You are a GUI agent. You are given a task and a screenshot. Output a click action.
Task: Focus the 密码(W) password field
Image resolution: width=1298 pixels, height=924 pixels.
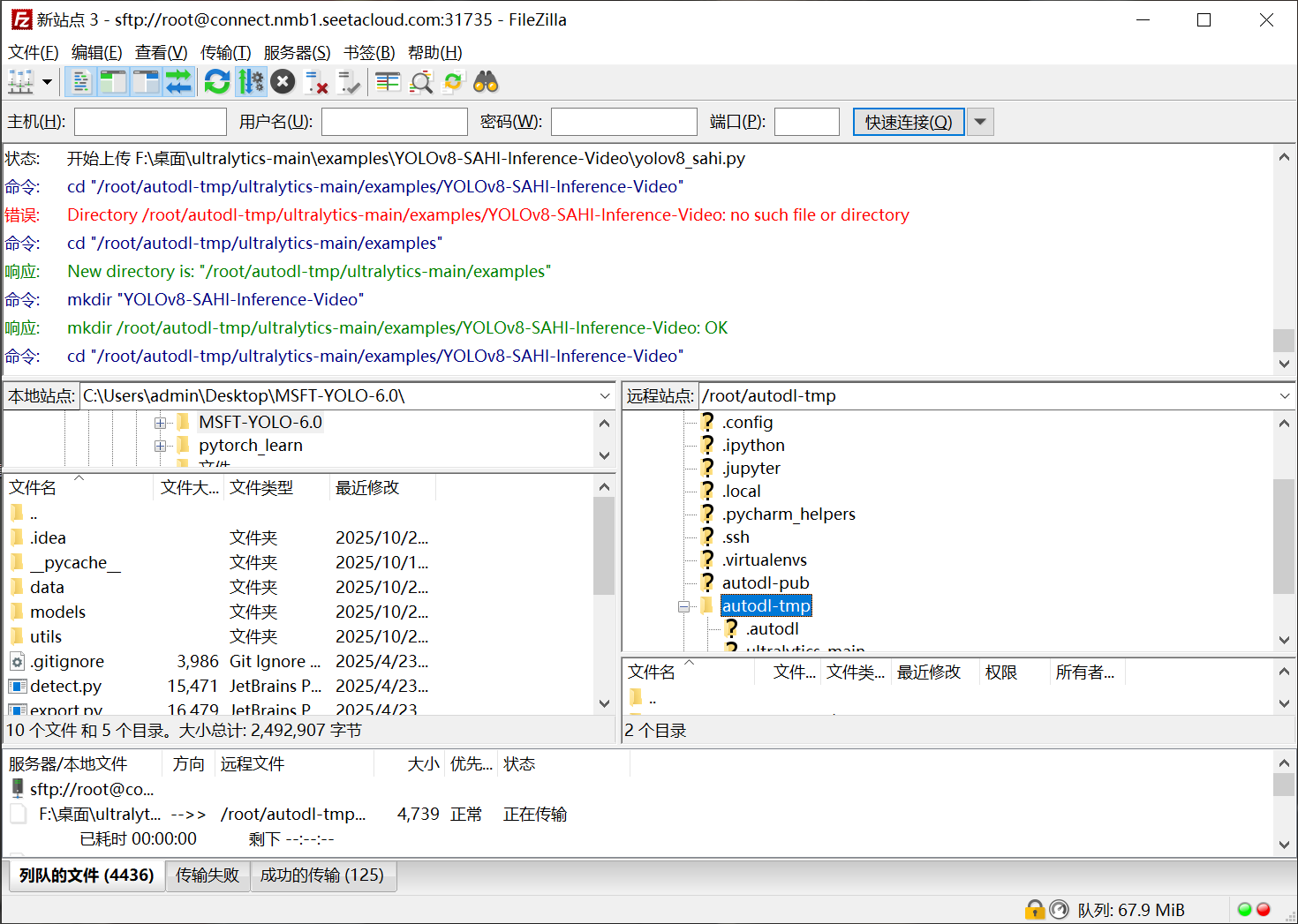(x=624, y=122)
